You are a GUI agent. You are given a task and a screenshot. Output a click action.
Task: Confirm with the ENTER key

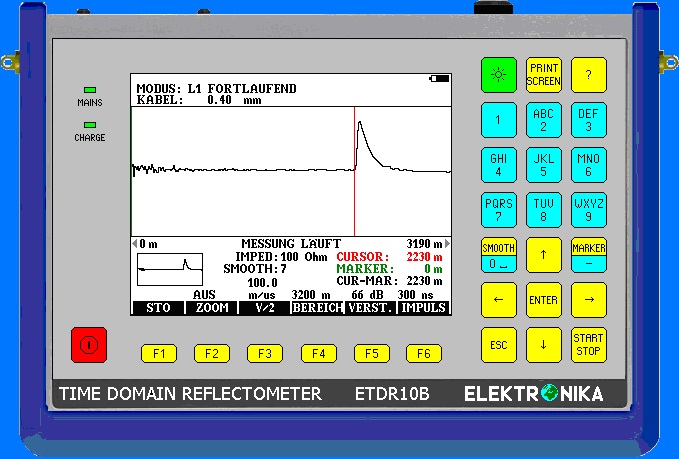click(x=543, y=300)
